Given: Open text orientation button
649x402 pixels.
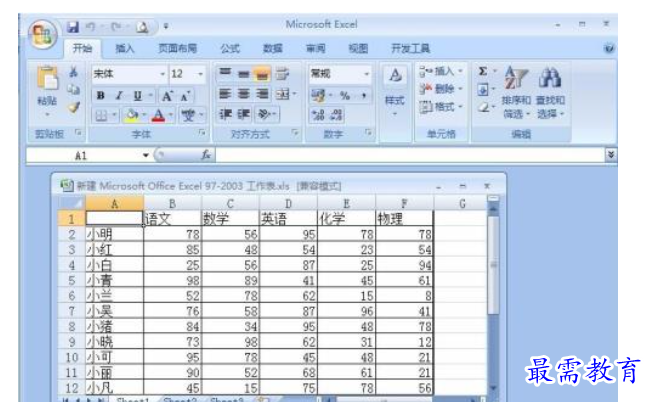Looking at the screenshot, I should pyautogui.click(x=264, y=114).
